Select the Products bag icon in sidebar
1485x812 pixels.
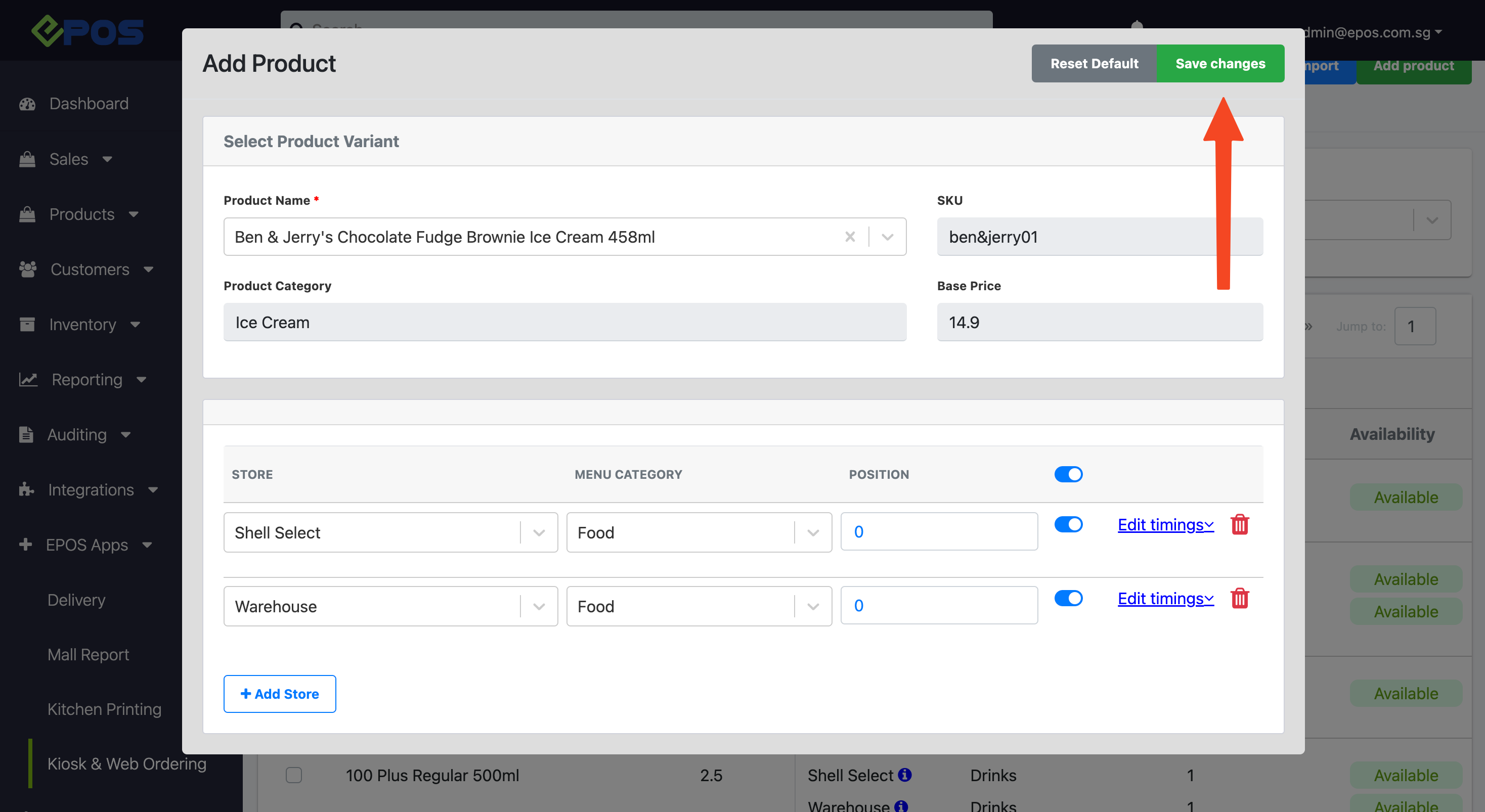coord(27,214)
